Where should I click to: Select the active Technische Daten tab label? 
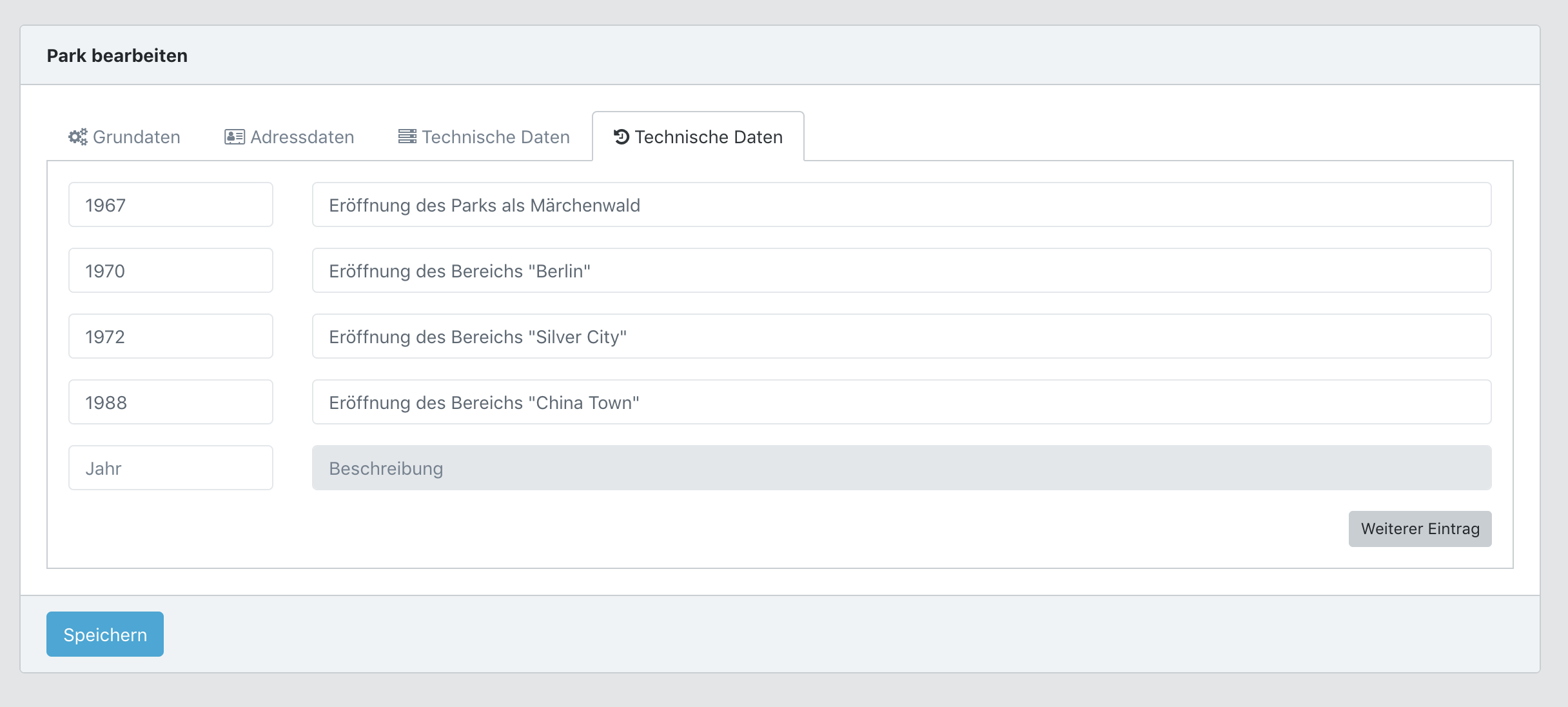point(708,137)
